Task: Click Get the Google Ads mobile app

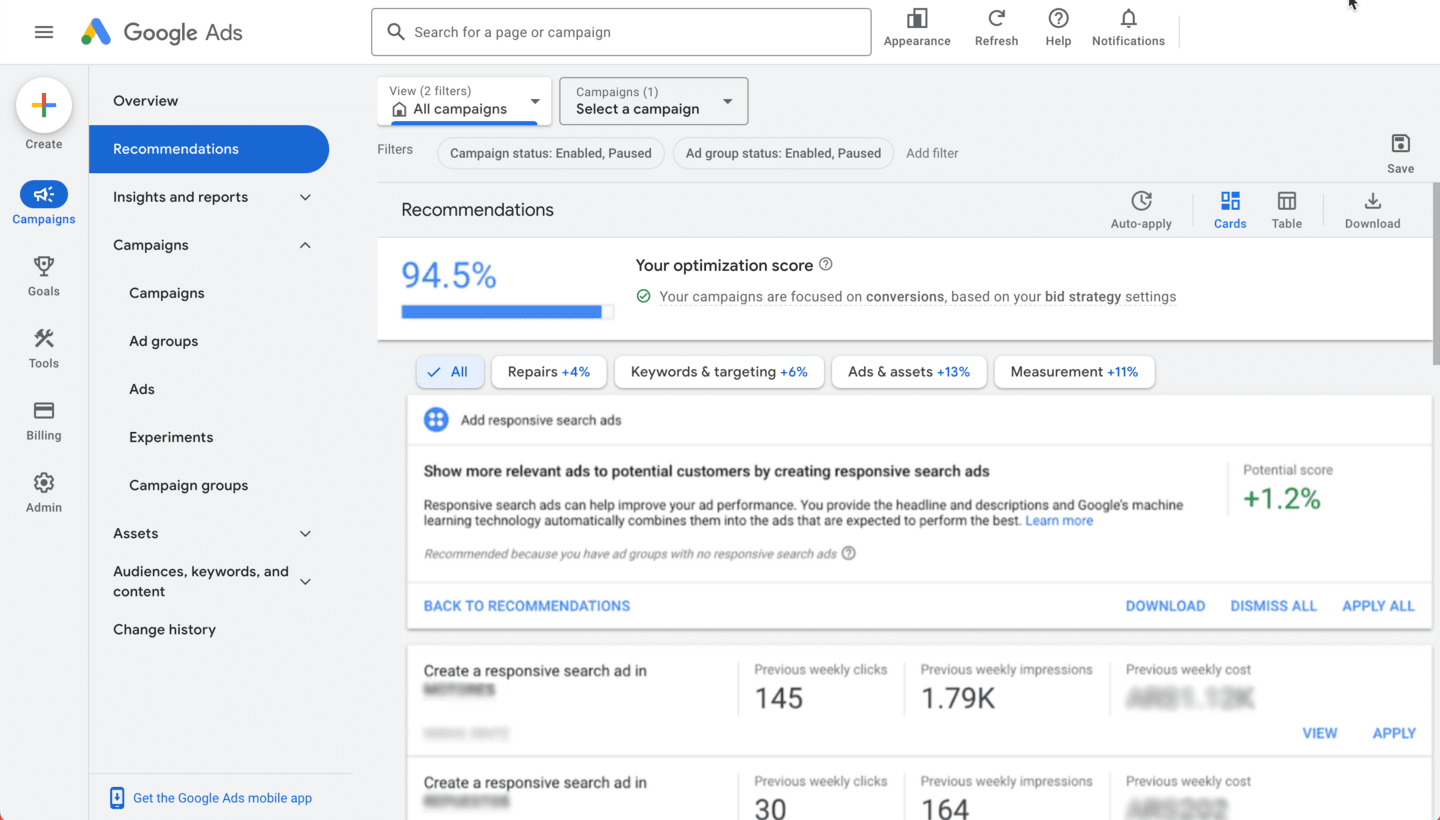Action: pyautogui.click(x=223, y=798)
